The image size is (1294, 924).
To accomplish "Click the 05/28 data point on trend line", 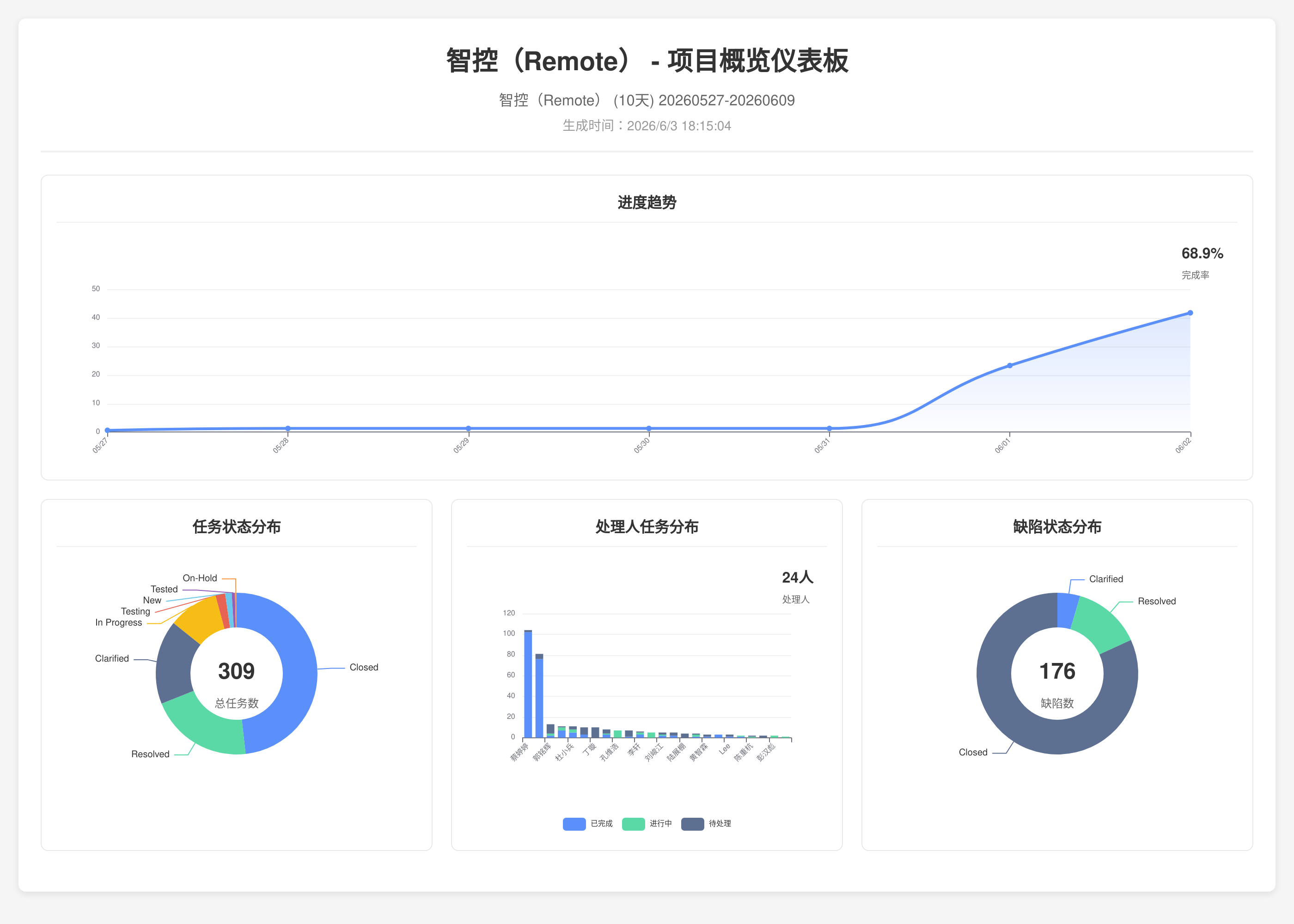I will [x=288, y=428].
